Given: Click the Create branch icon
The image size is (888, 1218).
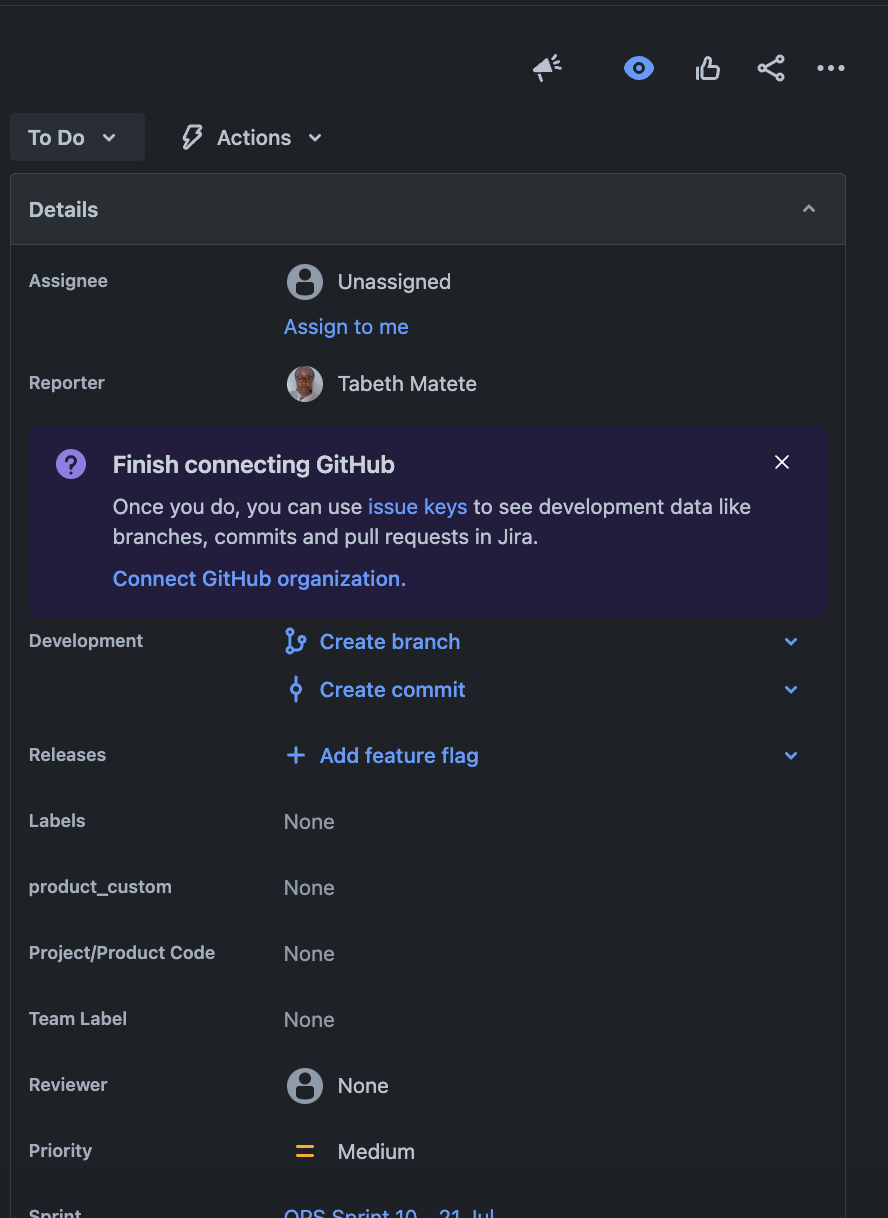Looking at the screenshot, I should [x=296, y=641].
